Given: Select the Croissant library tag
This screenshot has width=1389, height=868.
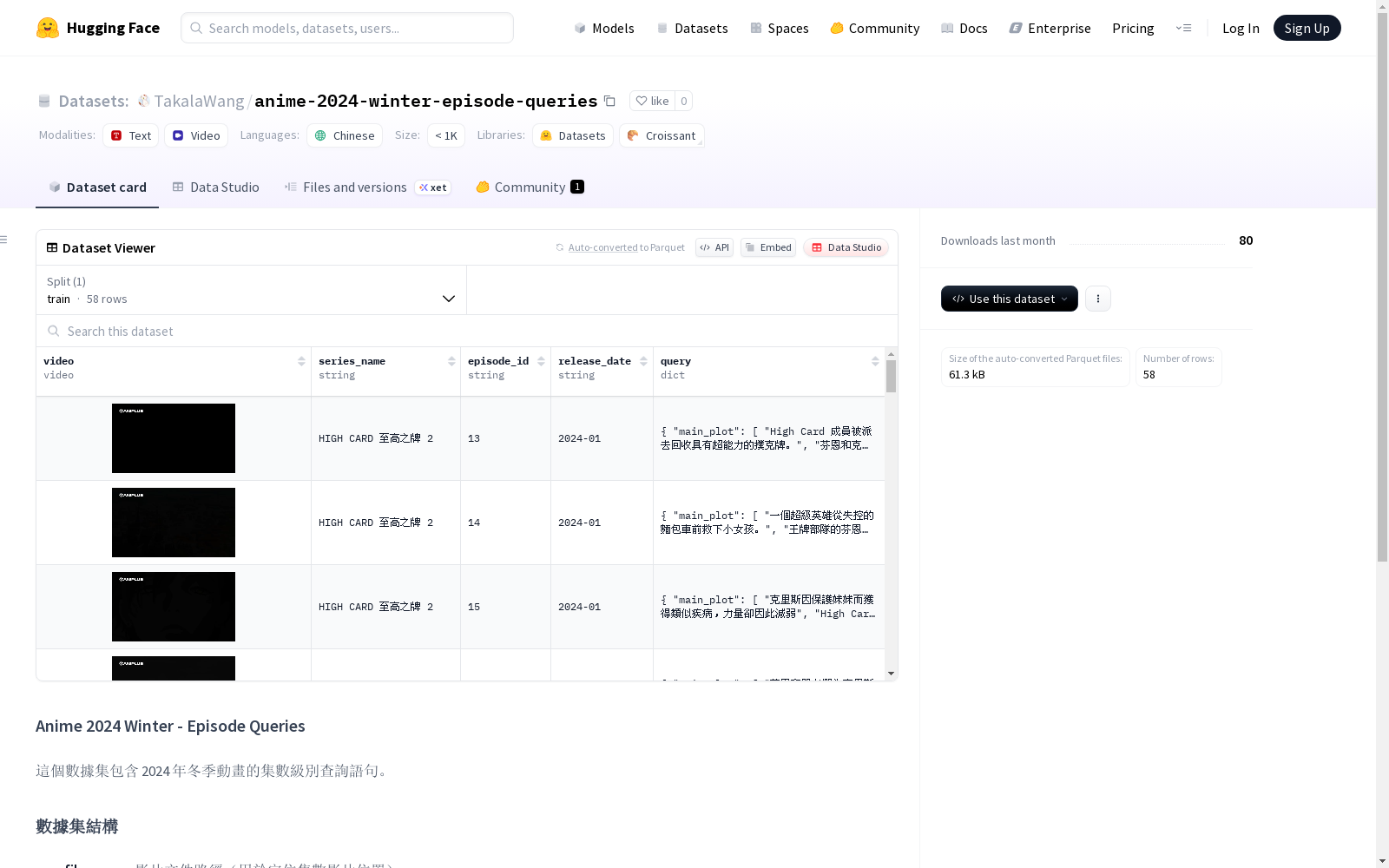Looking at the screenshot, I should [662, 135].
